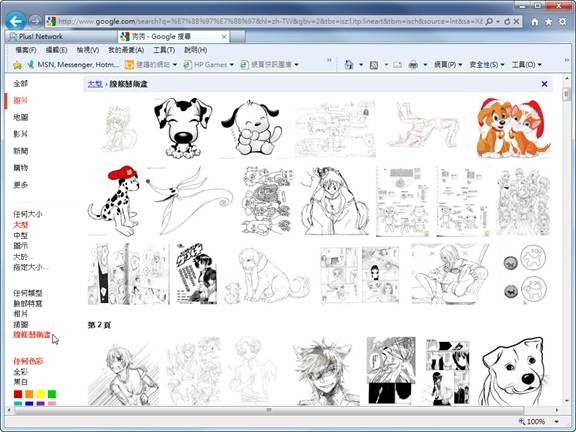
Task: Pick the yellow color swatch filter
Action: tap(40, 394)
